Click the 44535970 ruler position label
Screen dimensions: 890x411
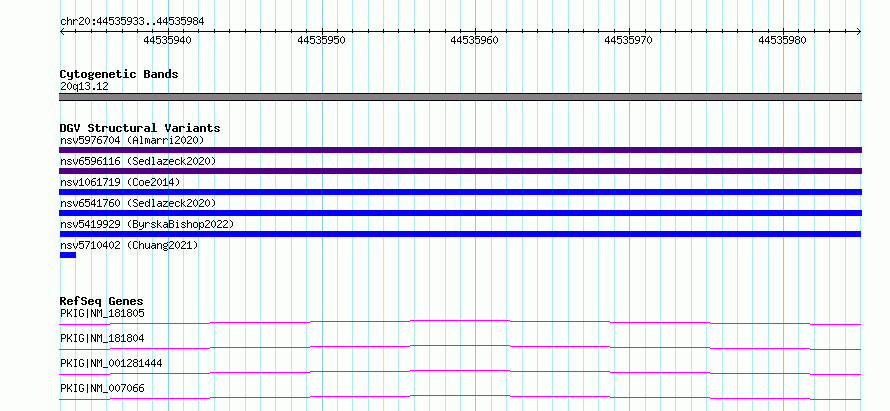click(628, 40)
